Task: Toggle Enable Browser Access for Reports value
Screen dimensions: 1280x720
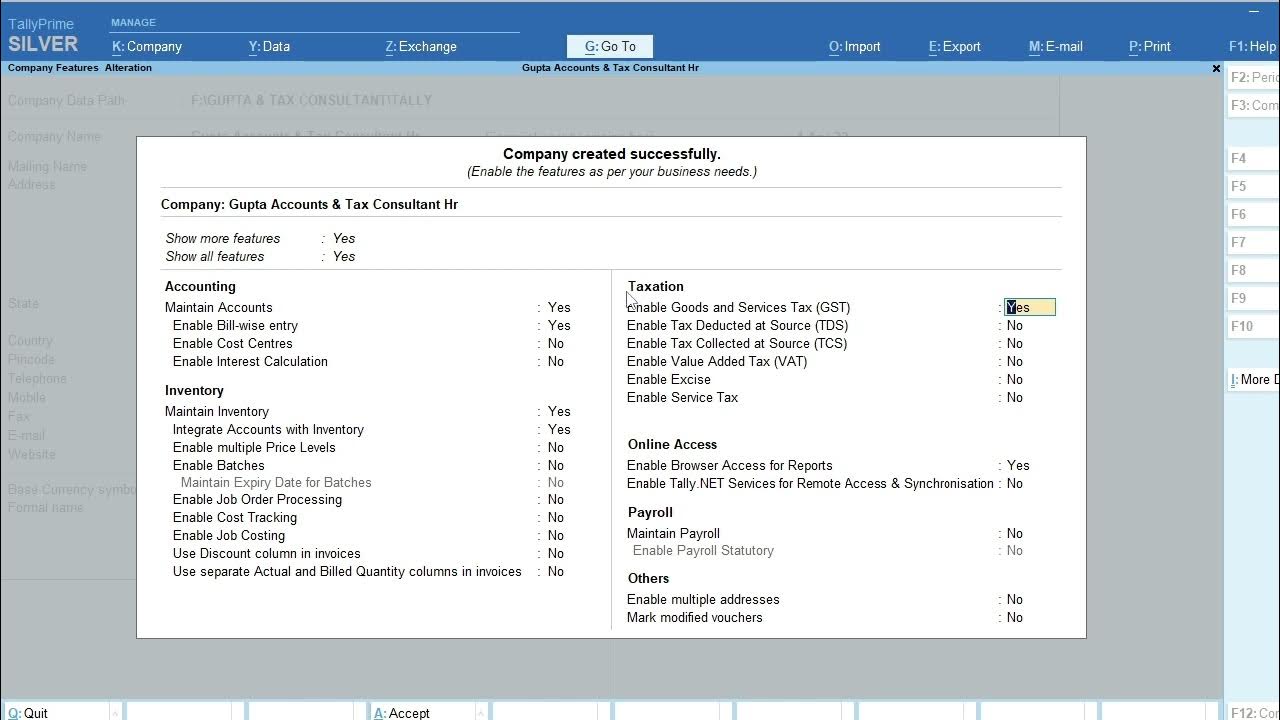Action: 1018,466
